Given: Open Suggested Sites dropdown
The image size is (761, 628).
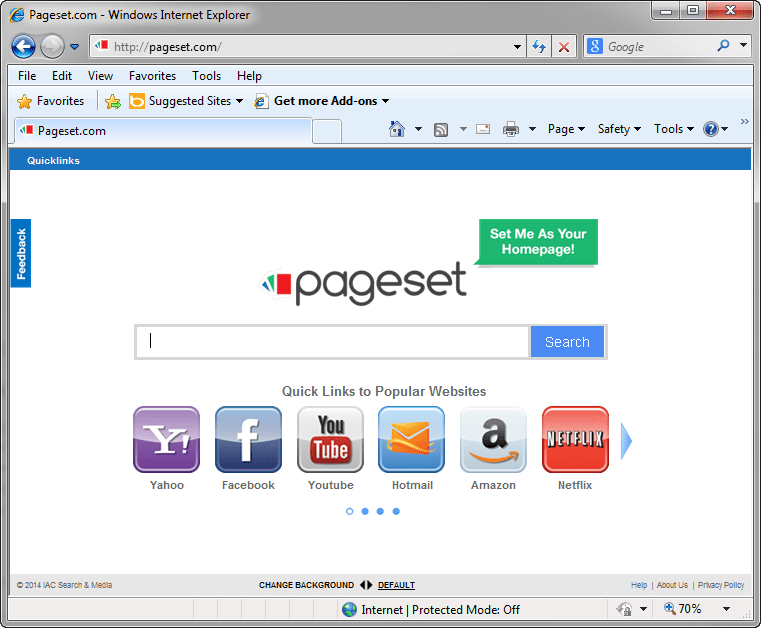Looking at the screenshot, I should coord(186,101).
